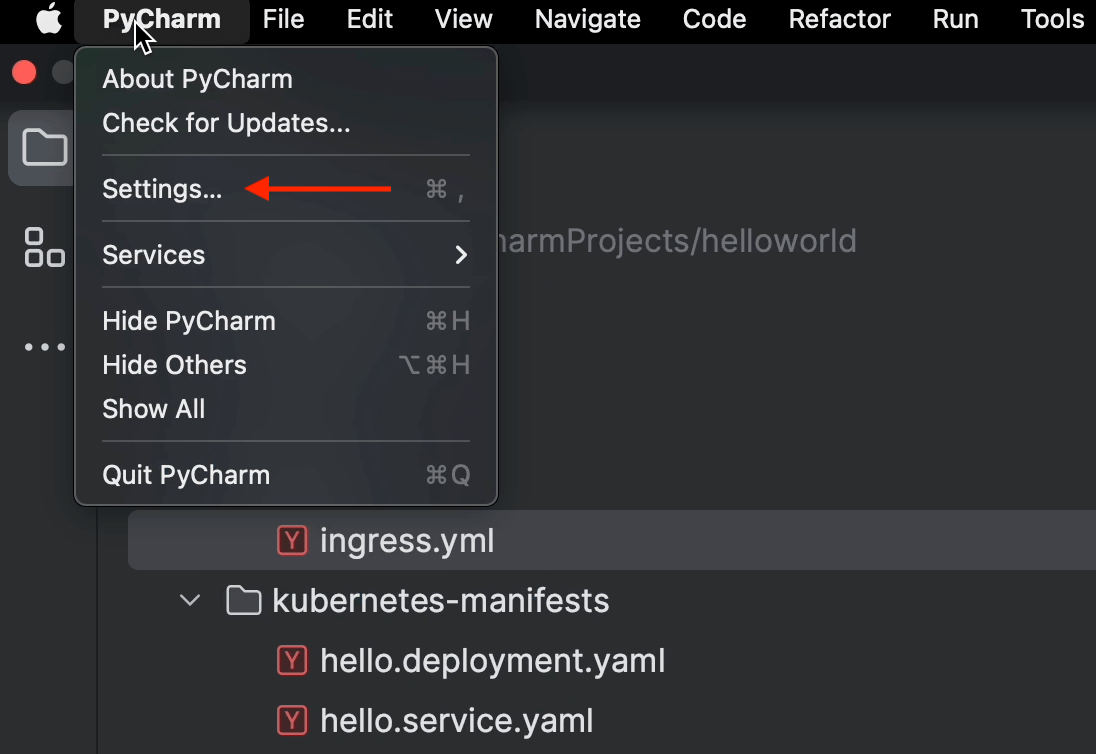This screenshot has height=754, width=1096.
Task: Click the Apple logo menu
Action: click(48, 20)
